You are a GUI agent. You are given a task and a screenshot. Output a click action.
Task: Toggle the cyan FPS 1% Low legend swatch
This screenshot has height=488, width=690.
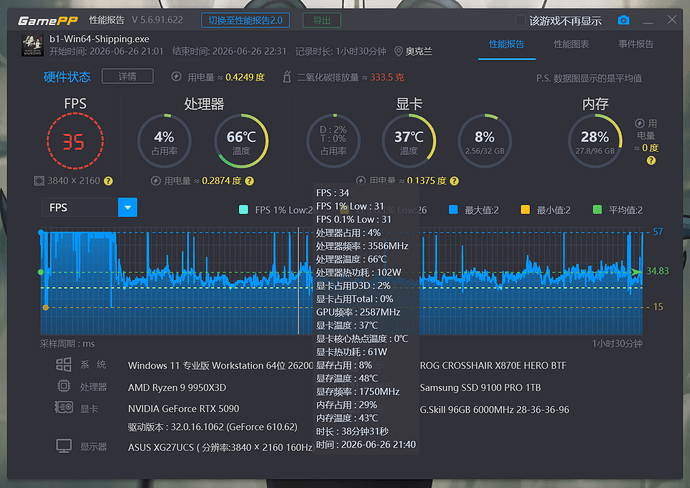243,209
